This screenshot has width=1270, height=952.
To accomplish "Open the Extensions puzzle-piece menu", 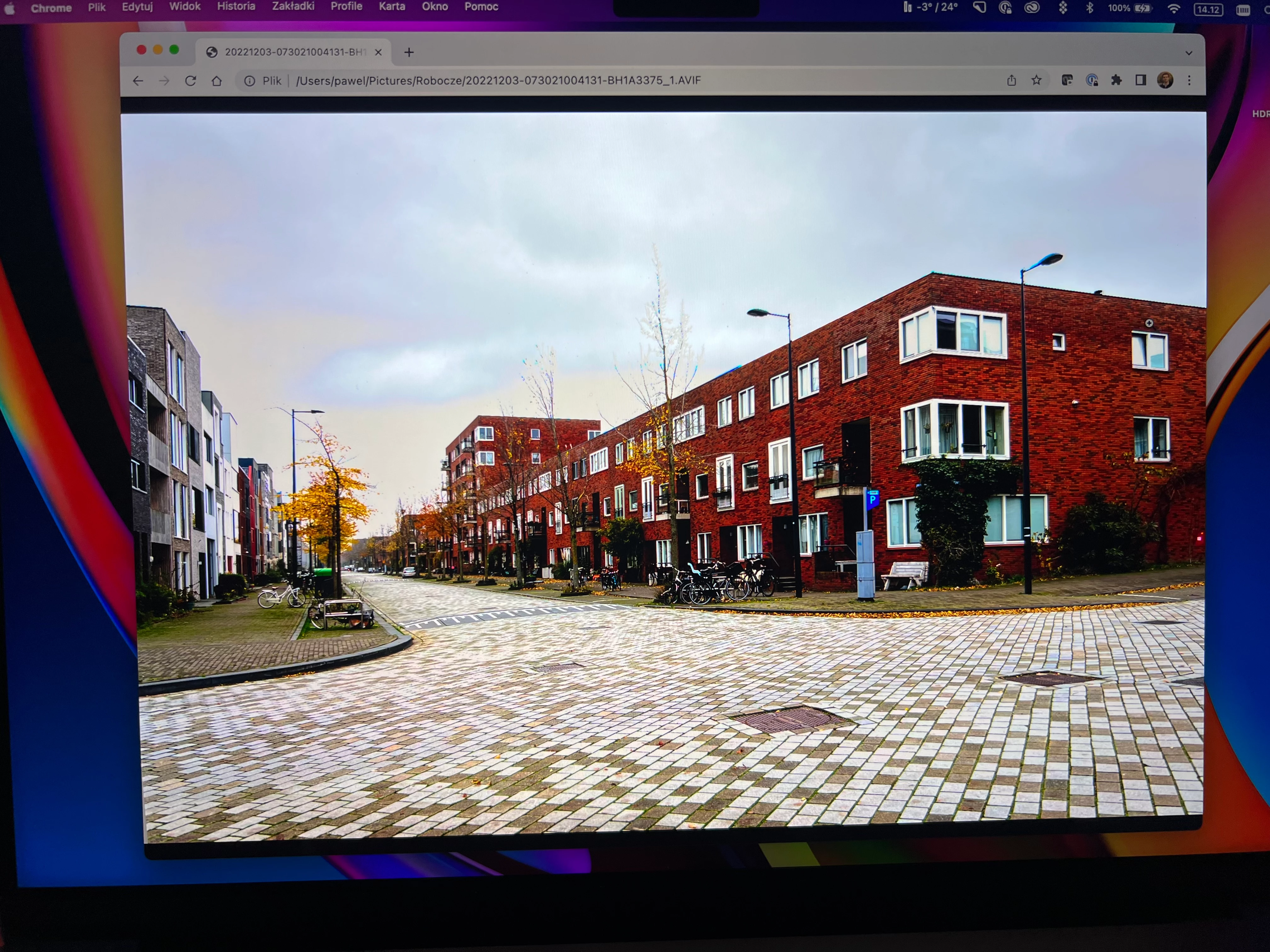I will click(x=1116, y=80).
